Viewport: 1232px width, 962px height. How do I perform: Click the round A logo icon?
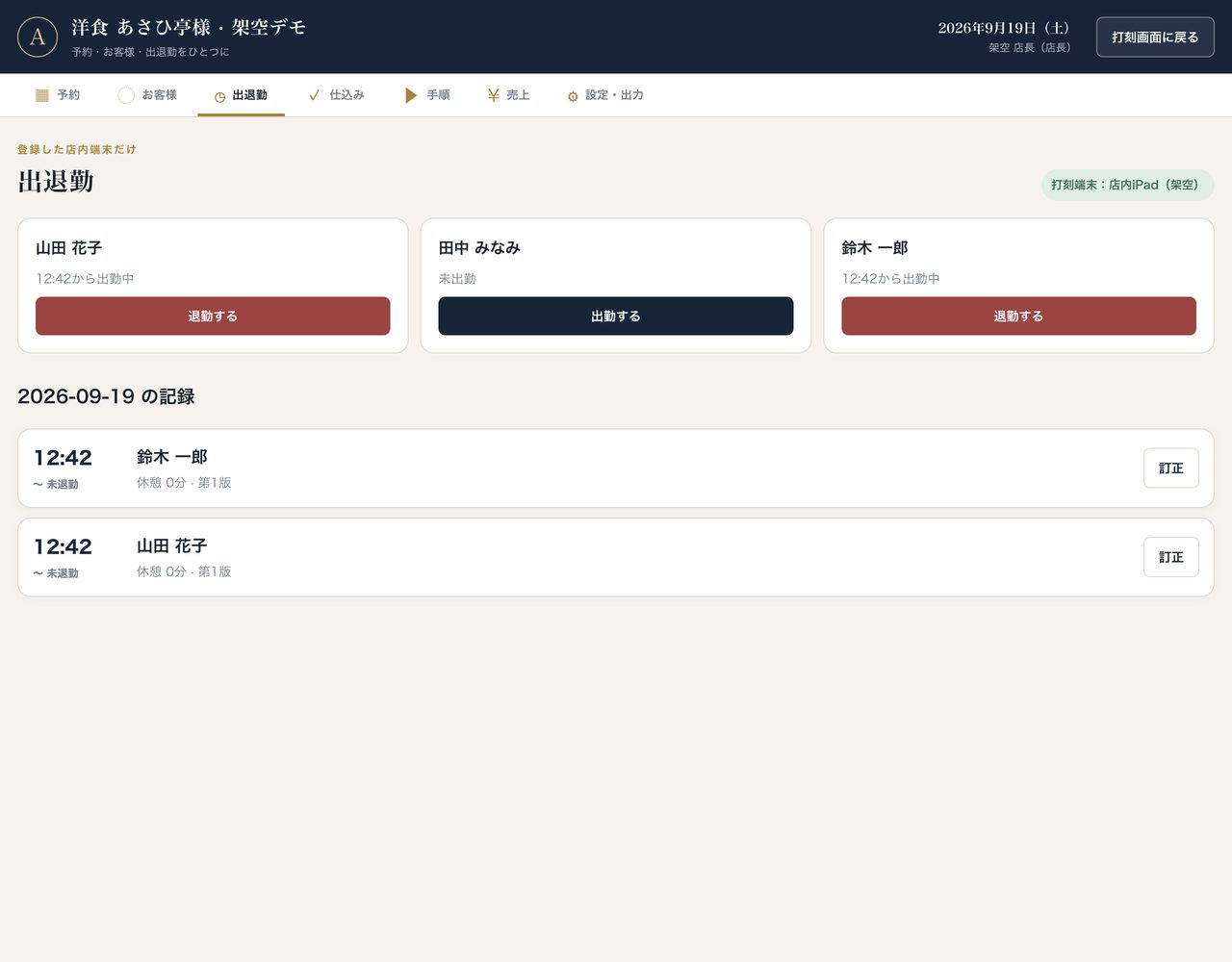(38, 37)
